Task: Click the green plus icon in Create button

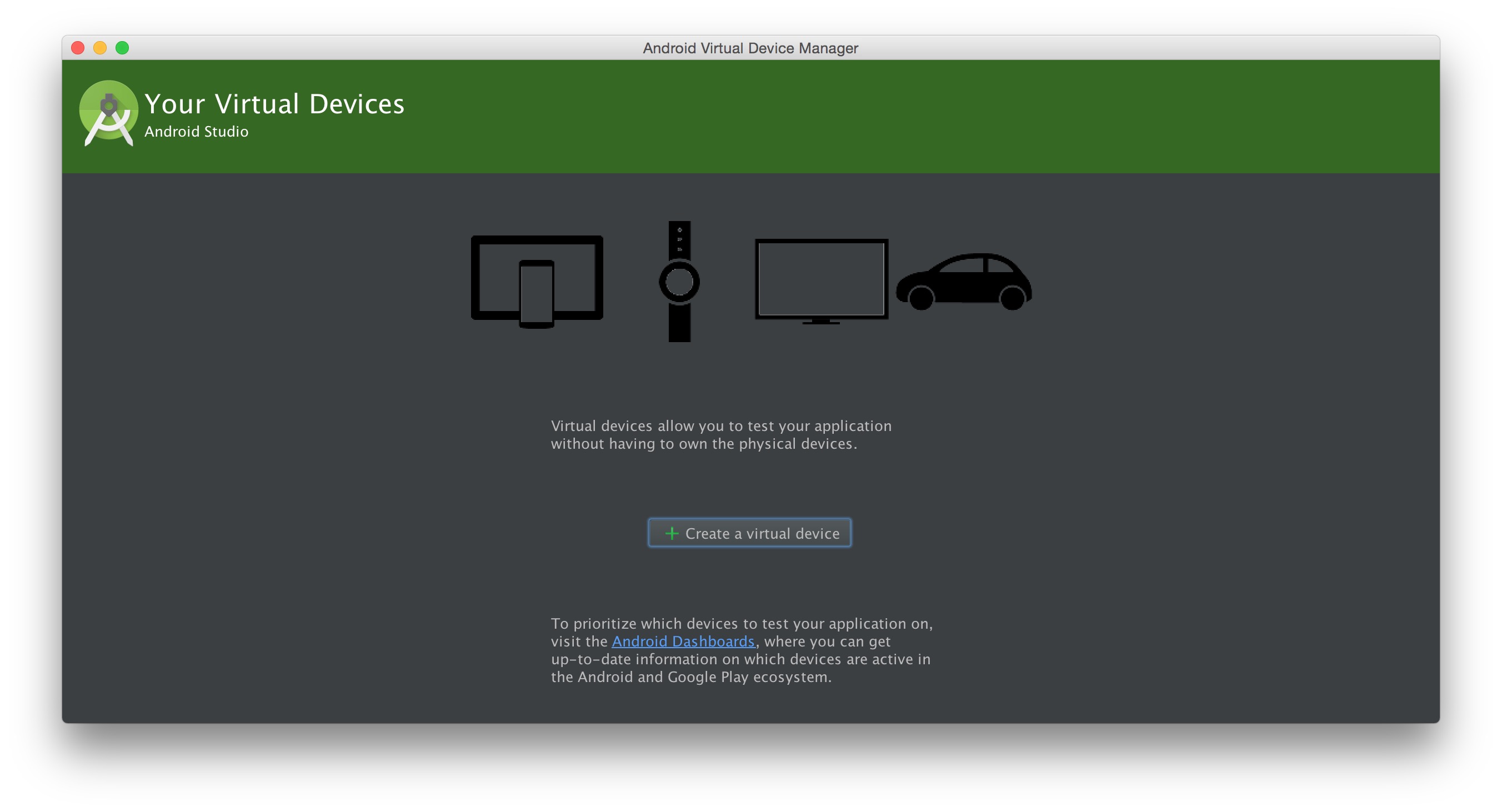Action: 672,533
